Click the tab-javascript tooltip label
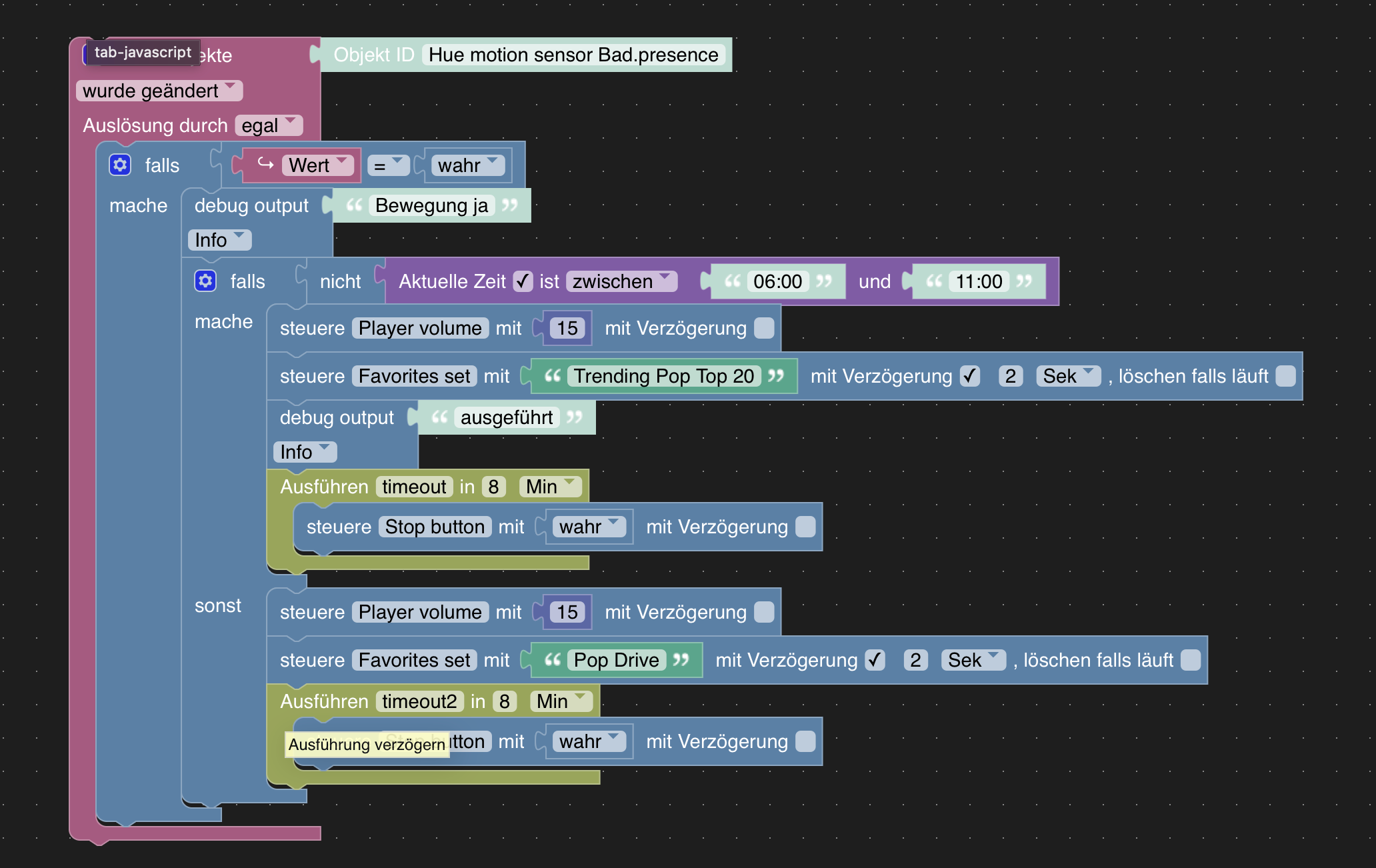The image size is (1376, 868). point(143,52)
